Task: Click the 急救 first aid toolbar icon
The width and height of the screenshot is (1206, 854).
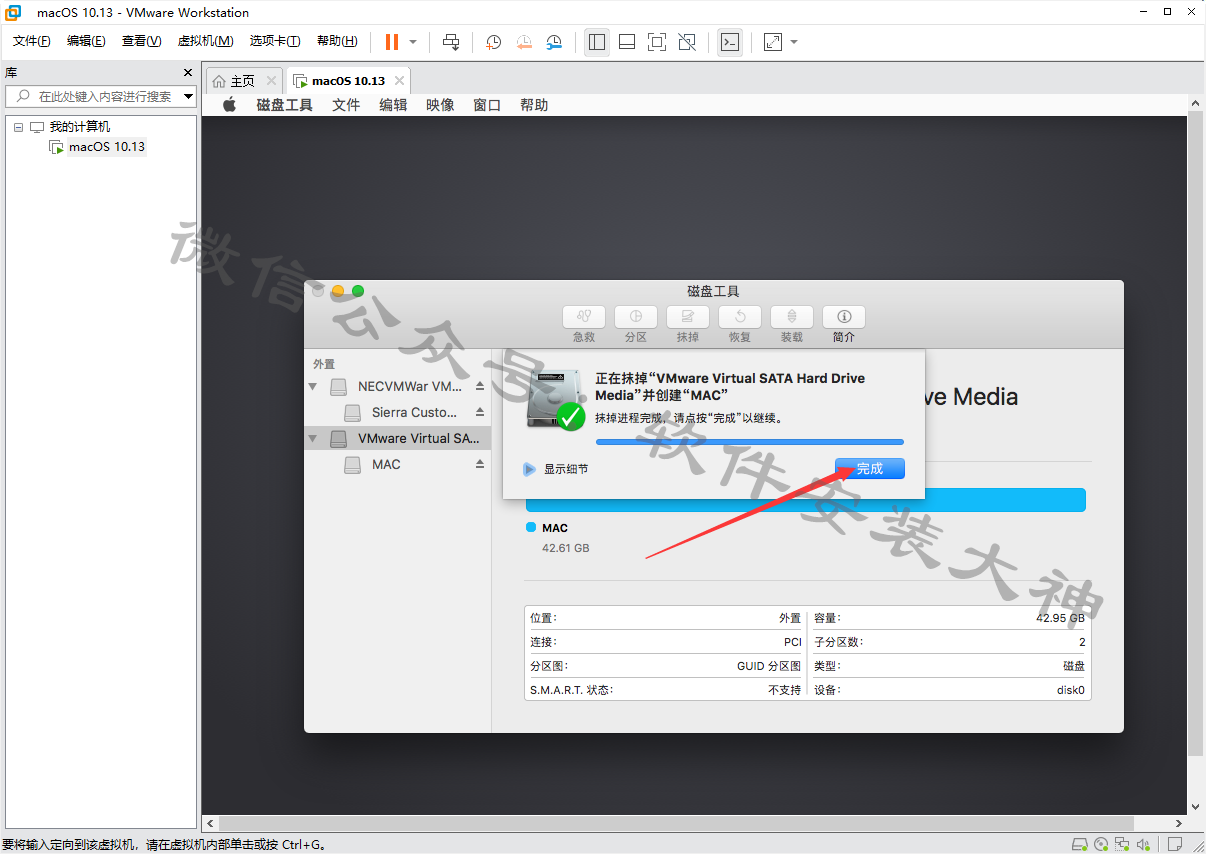Action: click(x=584, y=316)
